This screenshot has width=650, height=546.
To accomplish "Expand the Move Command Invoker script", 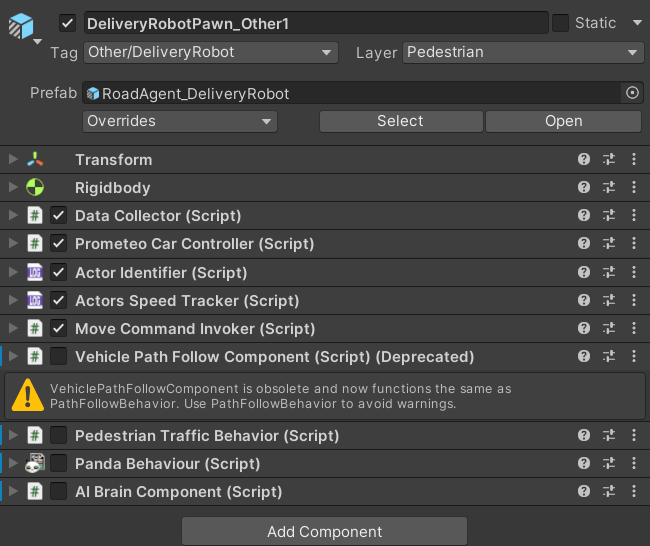I will (x=13, y=328).
